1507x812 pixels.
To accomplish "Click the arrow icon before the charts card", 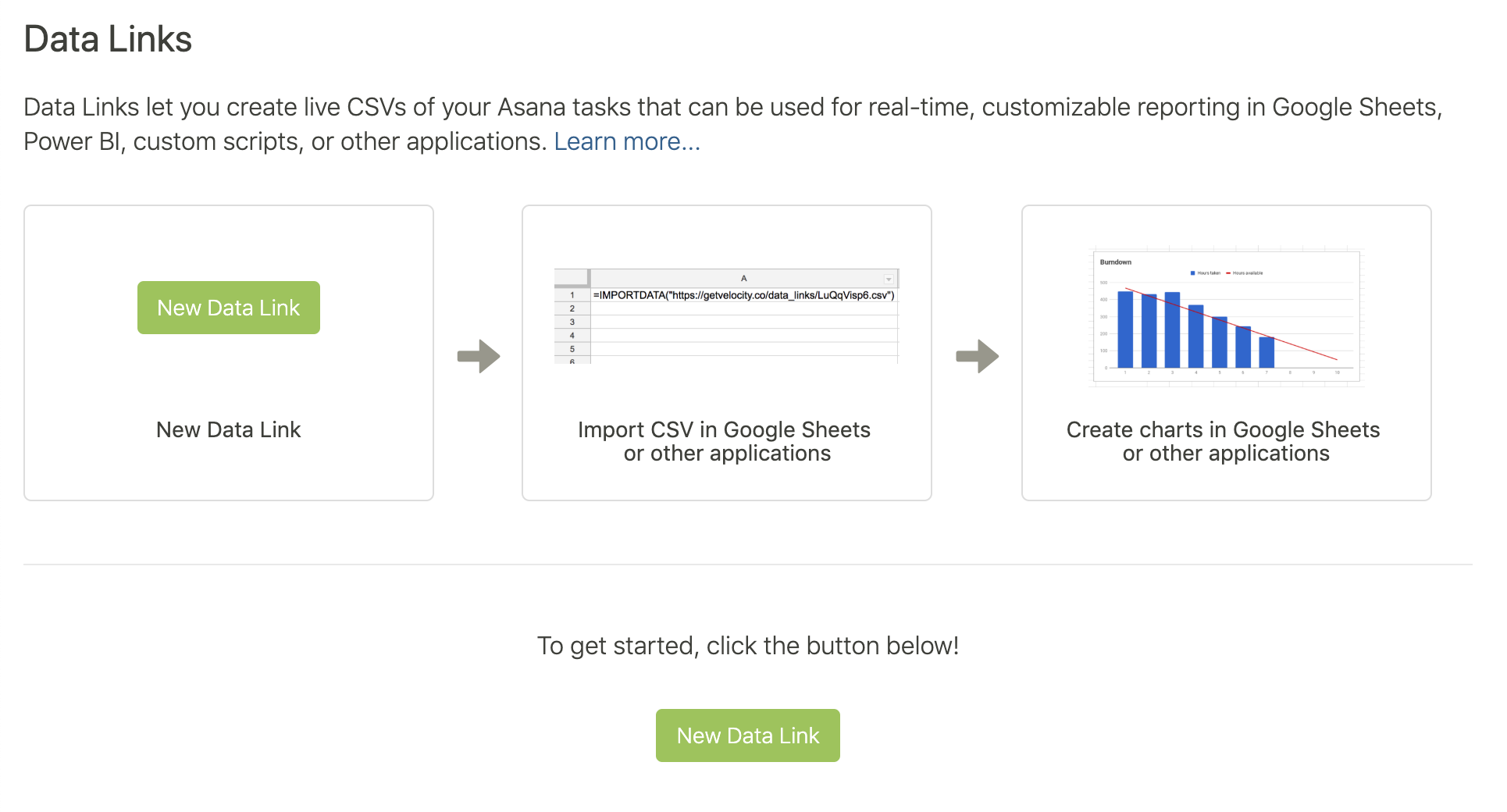I will click(977, 356).
